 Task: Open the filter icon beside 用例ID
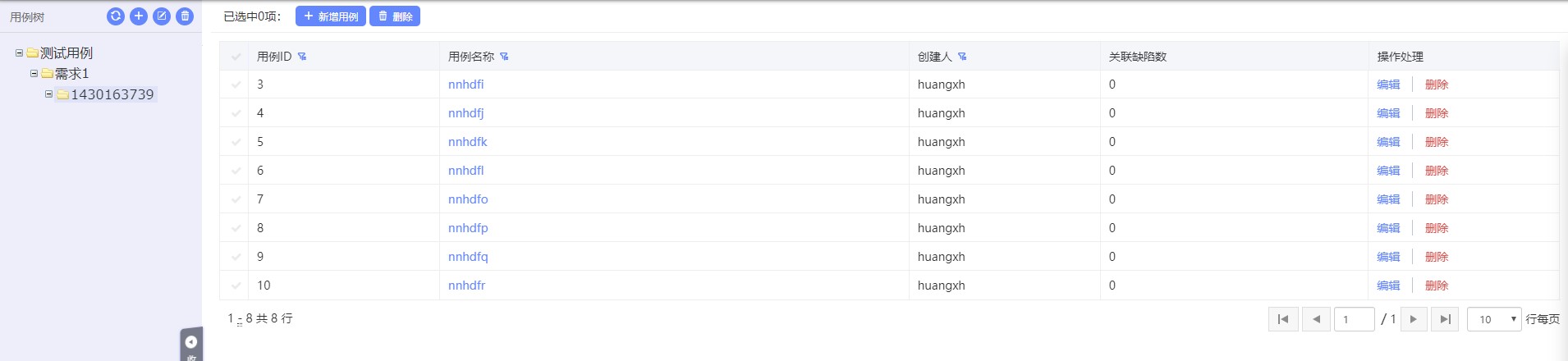(x=302, y=57)
